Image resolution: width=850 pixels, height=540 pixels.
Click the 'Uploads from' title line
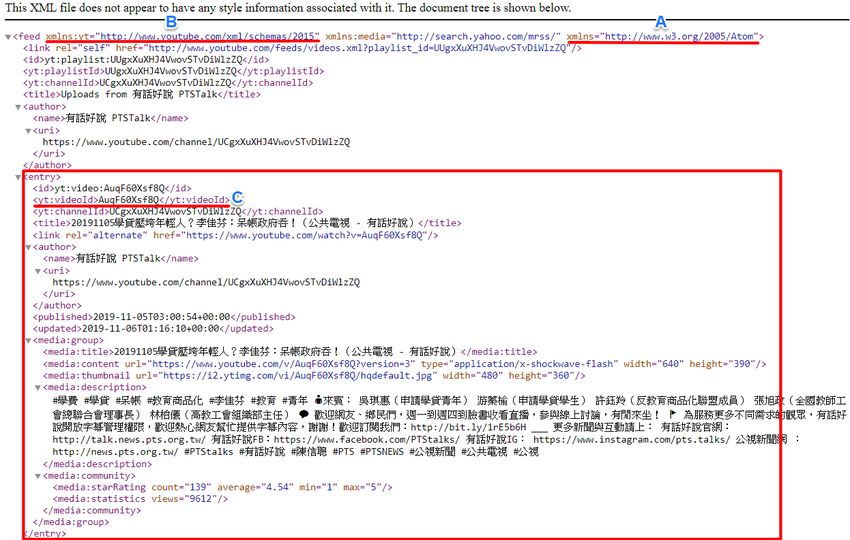141,94
